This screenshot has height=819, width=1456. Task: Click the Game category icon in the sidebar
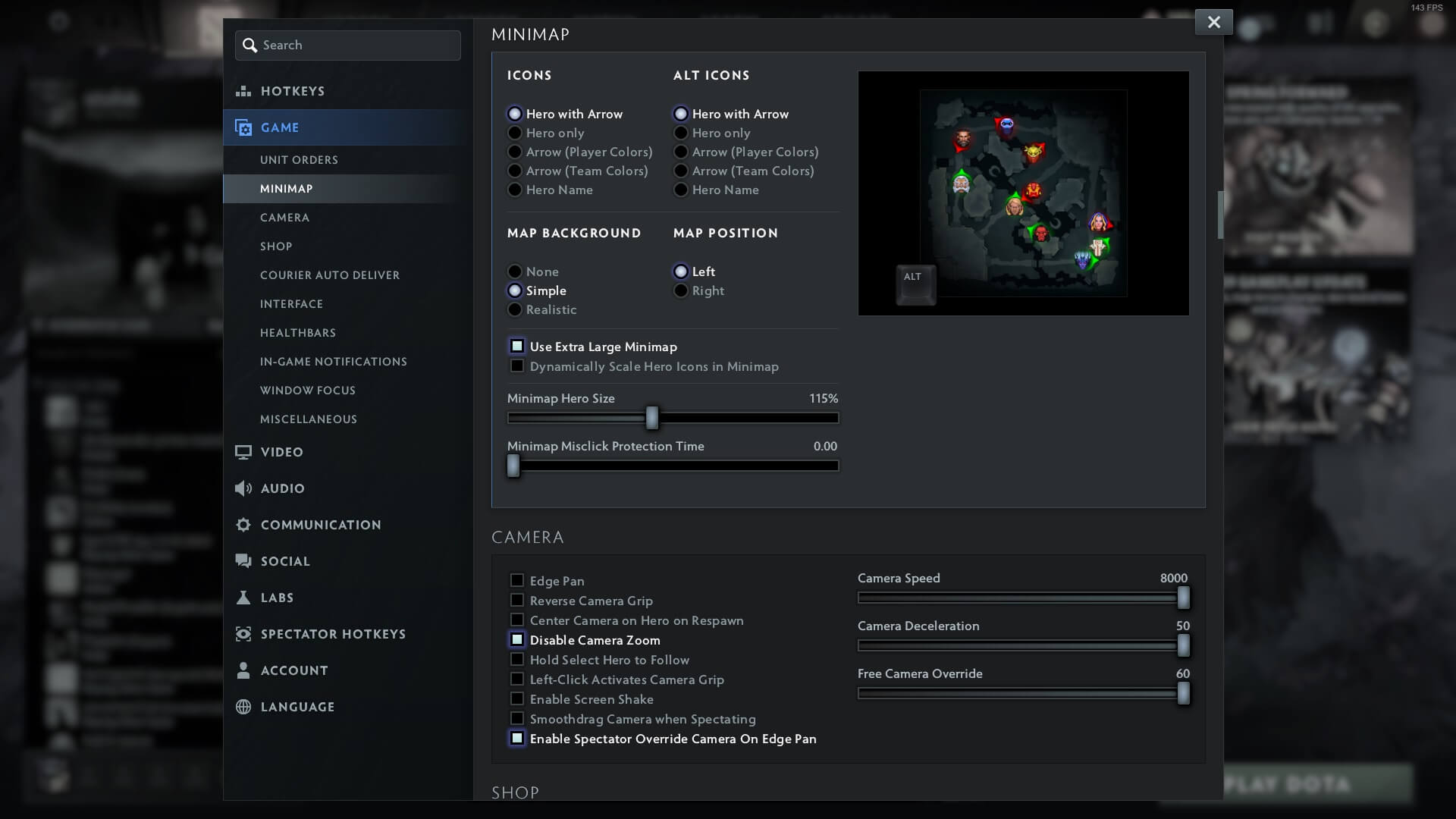coord(243,127)
